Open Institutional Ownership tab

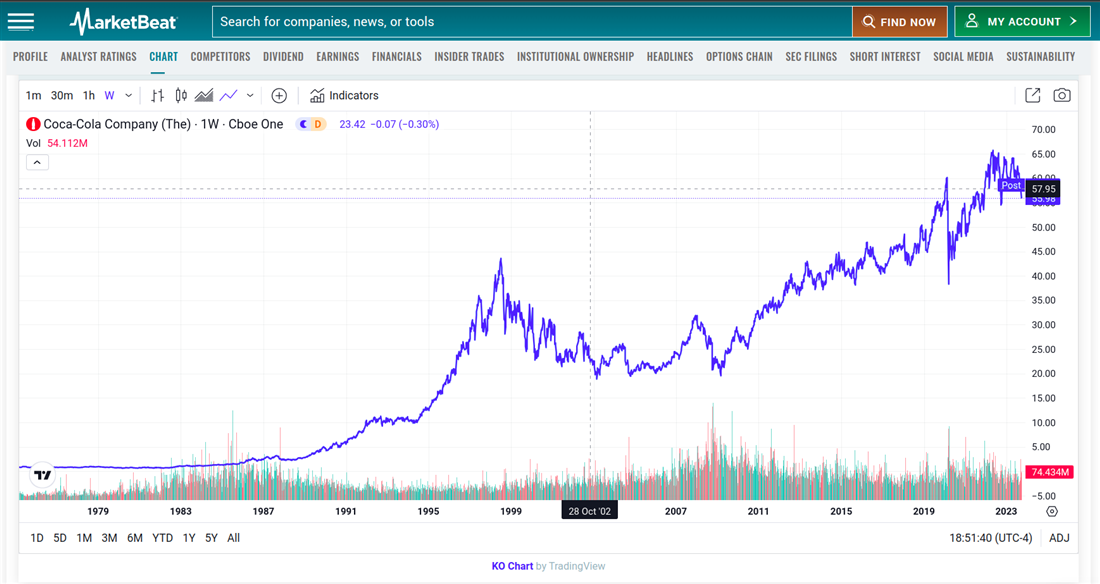coord(575,57)
